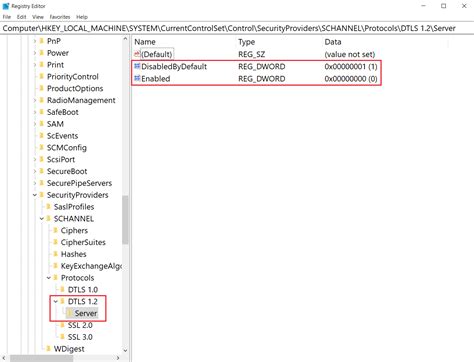Select the SecurityProviders folder icon
Screen dimensions: 474x362
coord(42,195)
